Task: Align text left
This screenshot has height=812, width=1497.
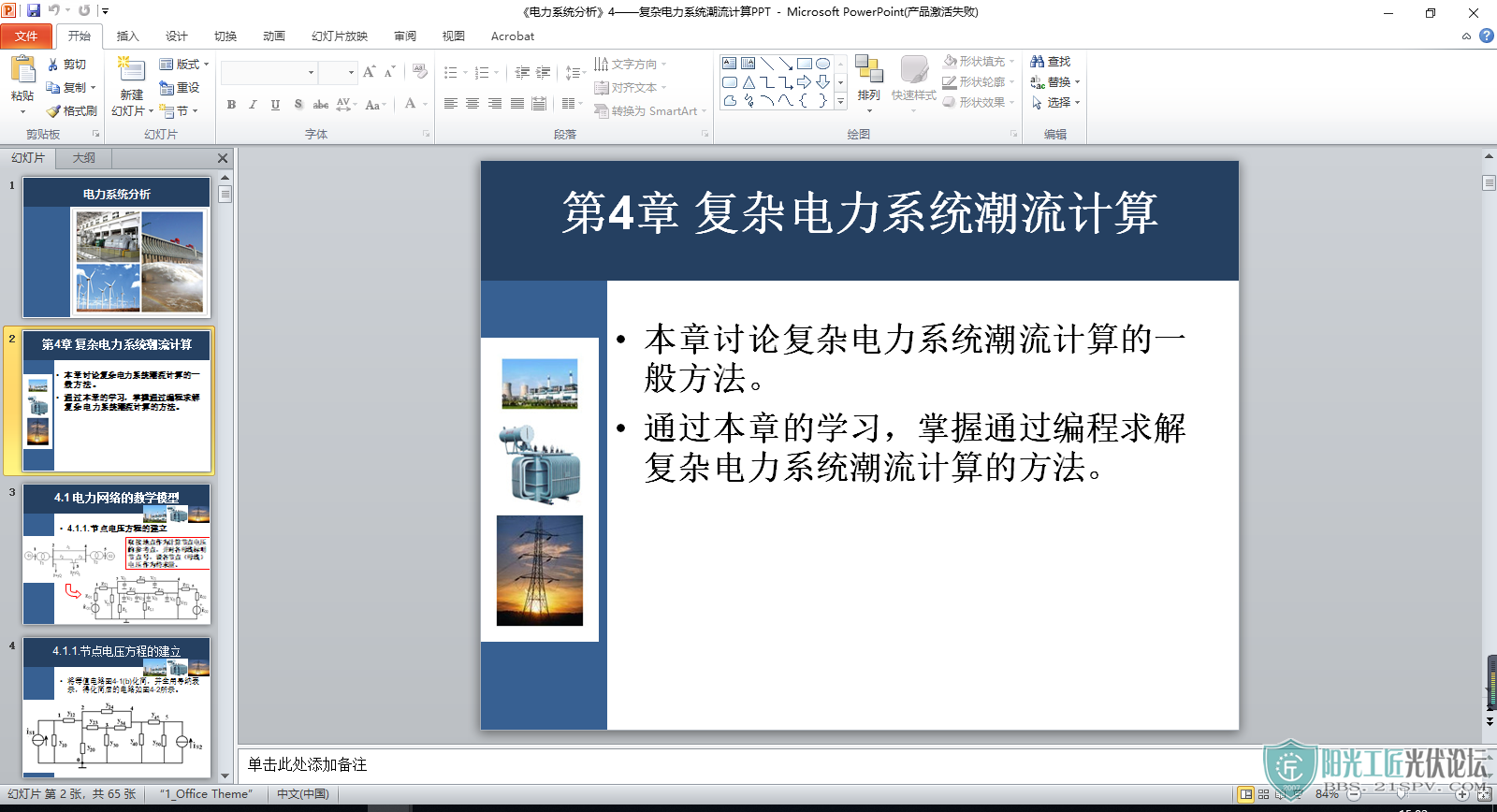Action: coord(450,104)
